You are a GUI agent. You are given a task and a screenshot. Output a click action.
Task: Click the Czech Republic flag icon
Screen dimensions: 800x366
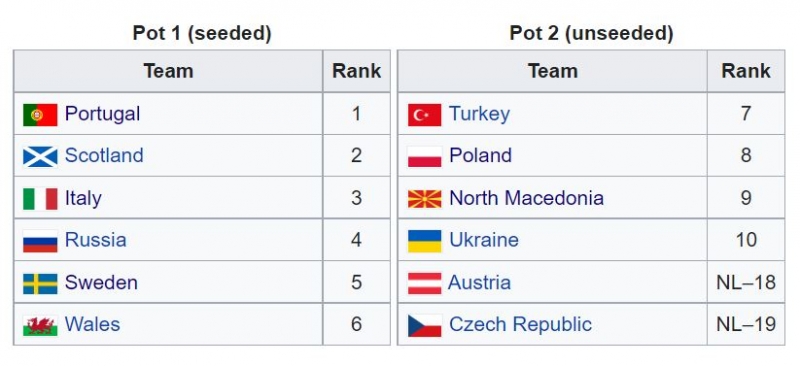point(424,326)
